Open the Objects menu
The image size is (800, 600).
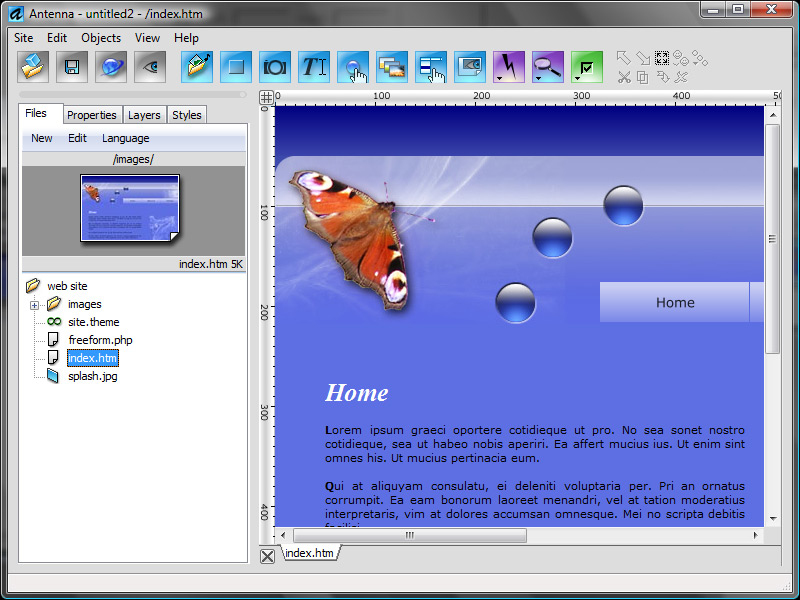point(101,38)
